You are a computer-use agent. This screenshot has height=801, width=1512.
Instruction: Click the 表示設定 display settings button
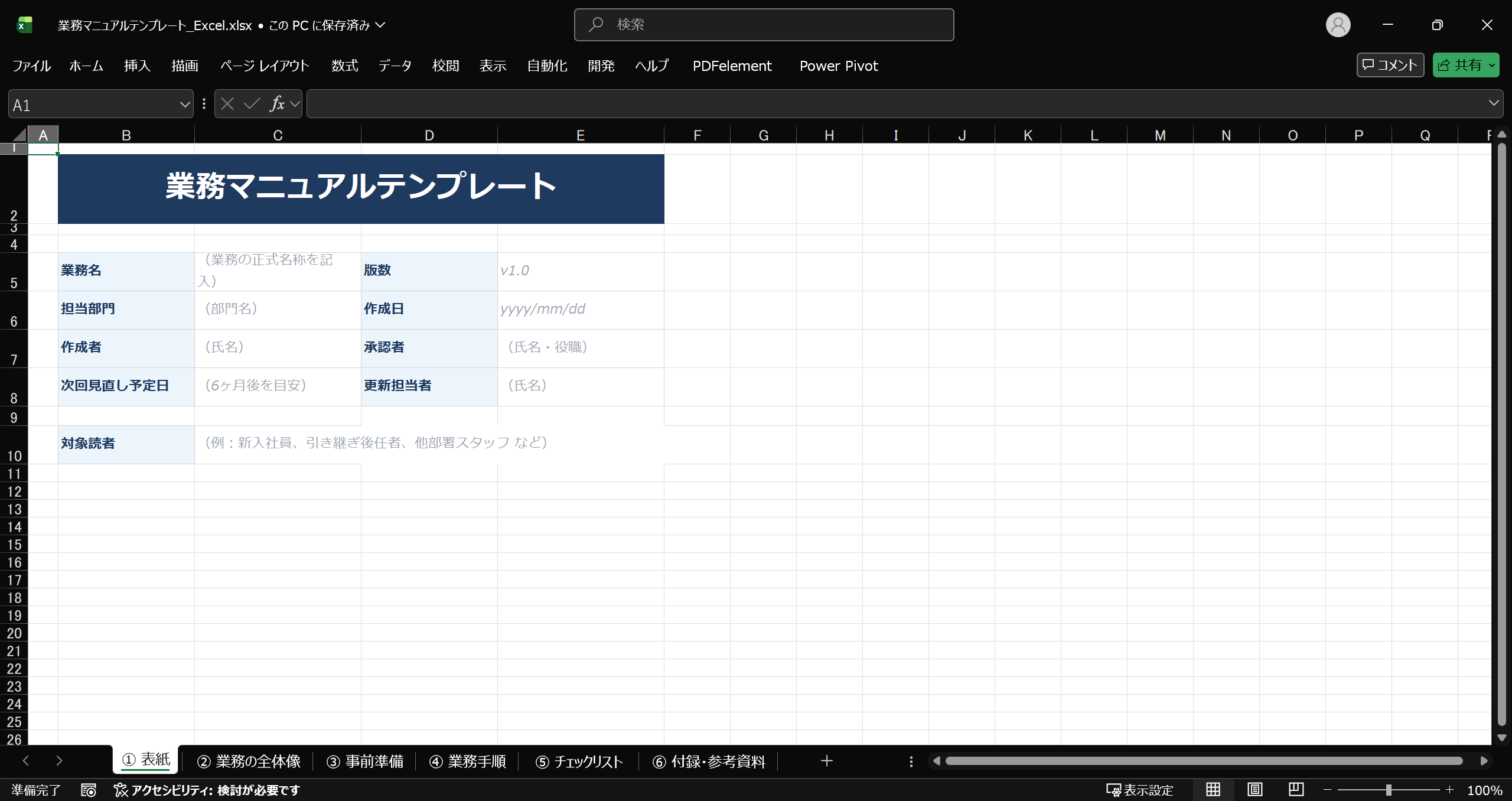coord(1139,790)
